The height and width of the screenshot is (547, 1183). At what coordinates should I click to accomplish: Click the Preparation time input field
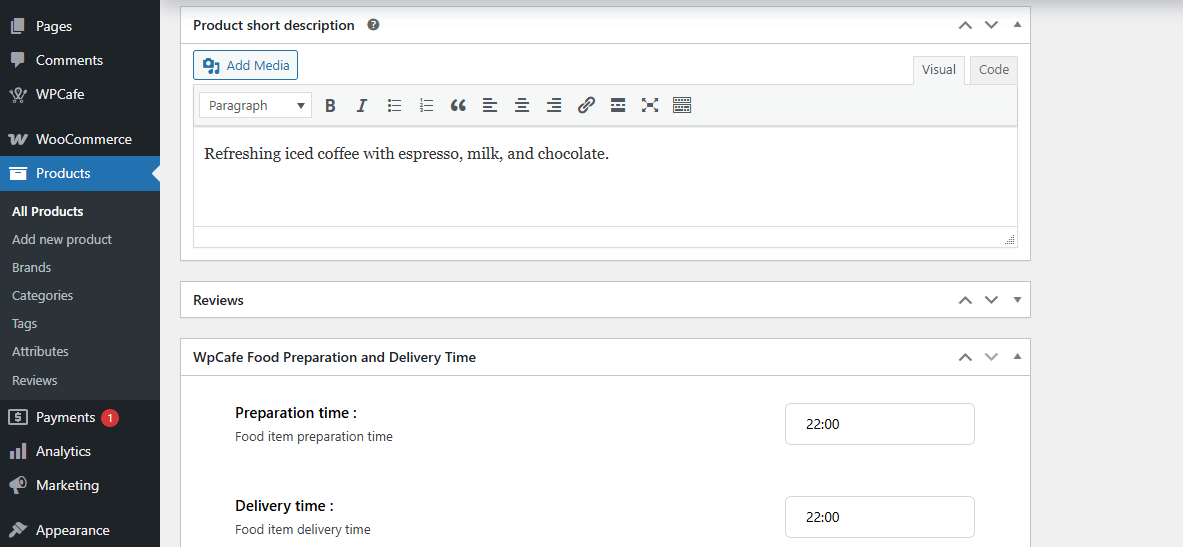point(879,424)
